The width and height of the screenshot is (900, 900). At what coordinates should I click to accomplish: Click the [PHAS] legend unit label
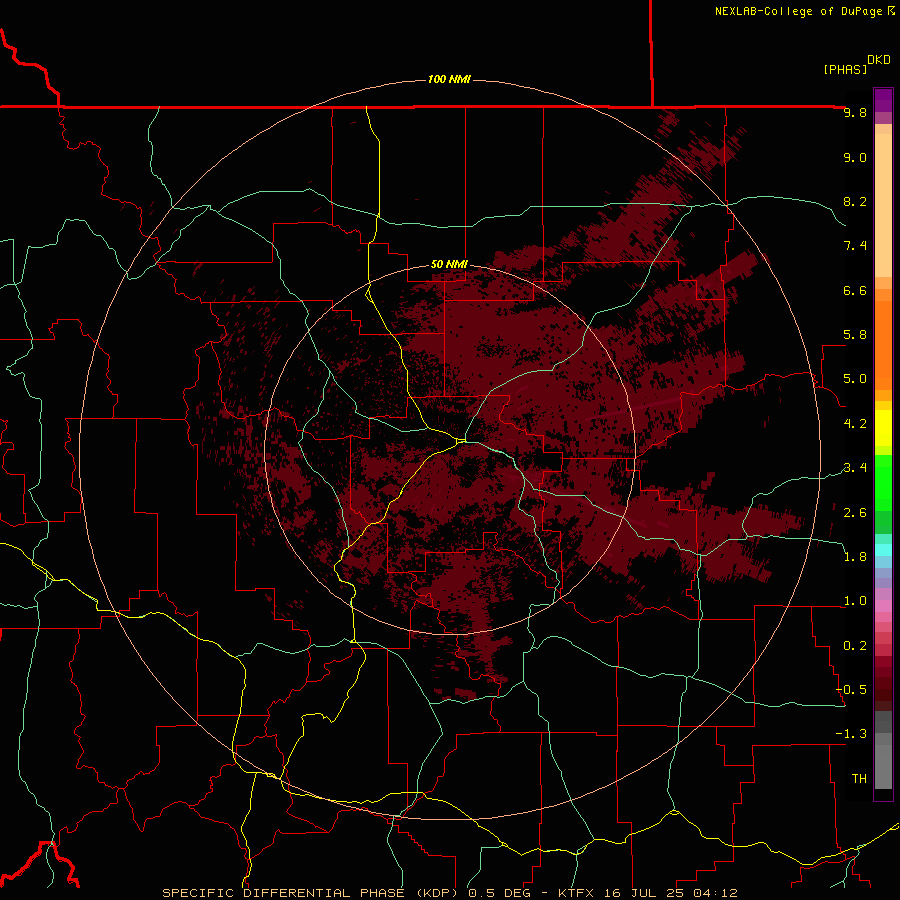(x=845, y=69)
